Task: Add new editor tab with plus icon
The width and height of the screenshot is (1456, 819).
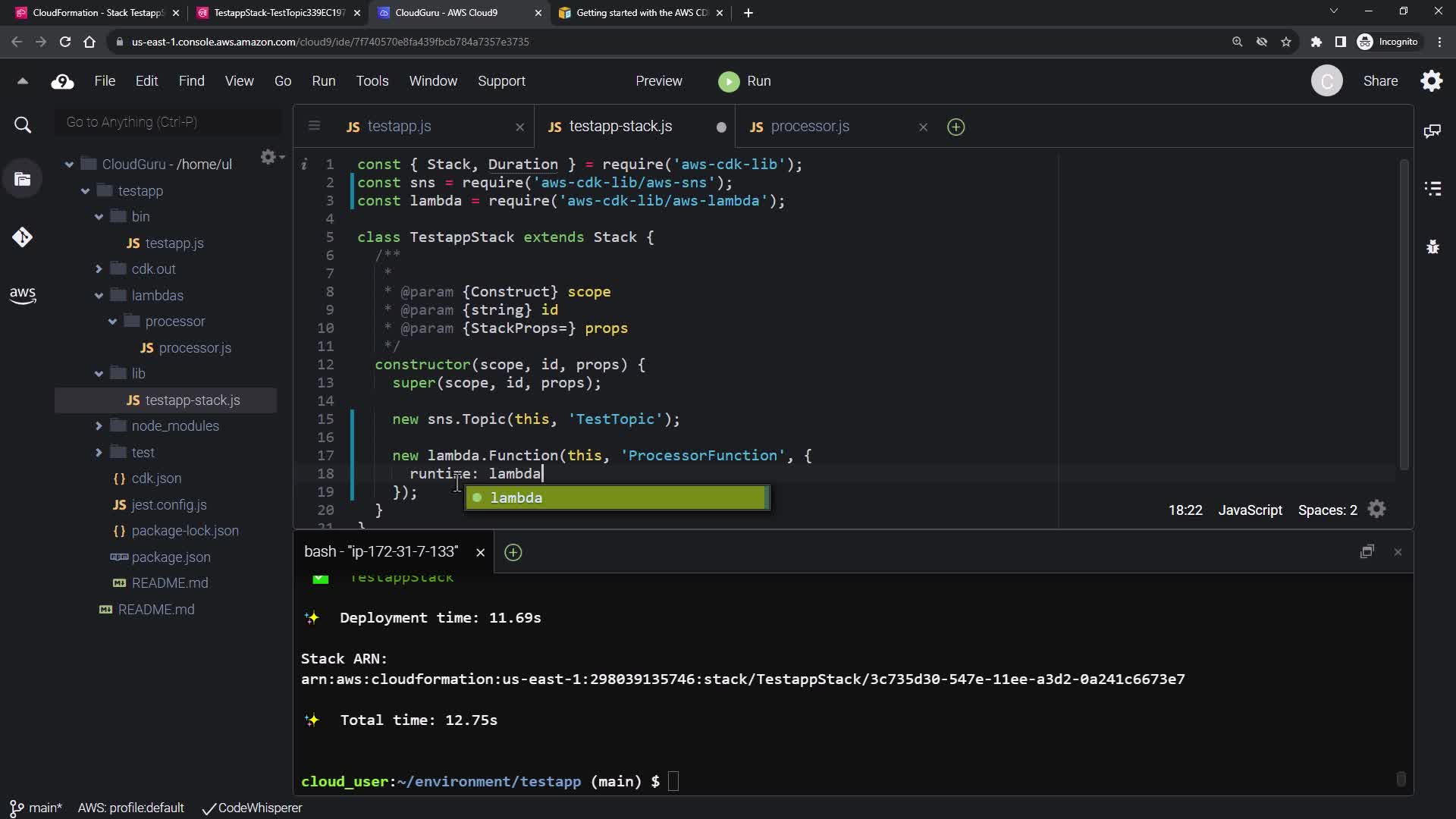Action: pyautogui.click(x=955, y=127)
